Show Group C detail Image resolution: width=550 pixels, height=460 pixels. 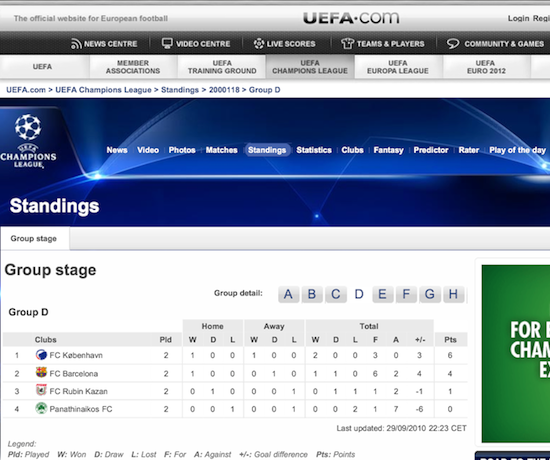coord(335,294)
